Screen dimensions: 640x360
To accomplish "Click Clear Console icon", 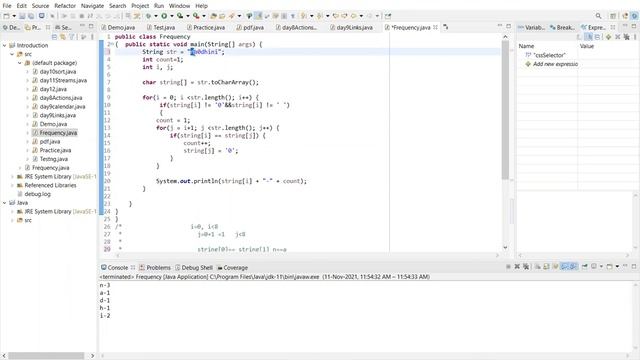I will [538, 267].
